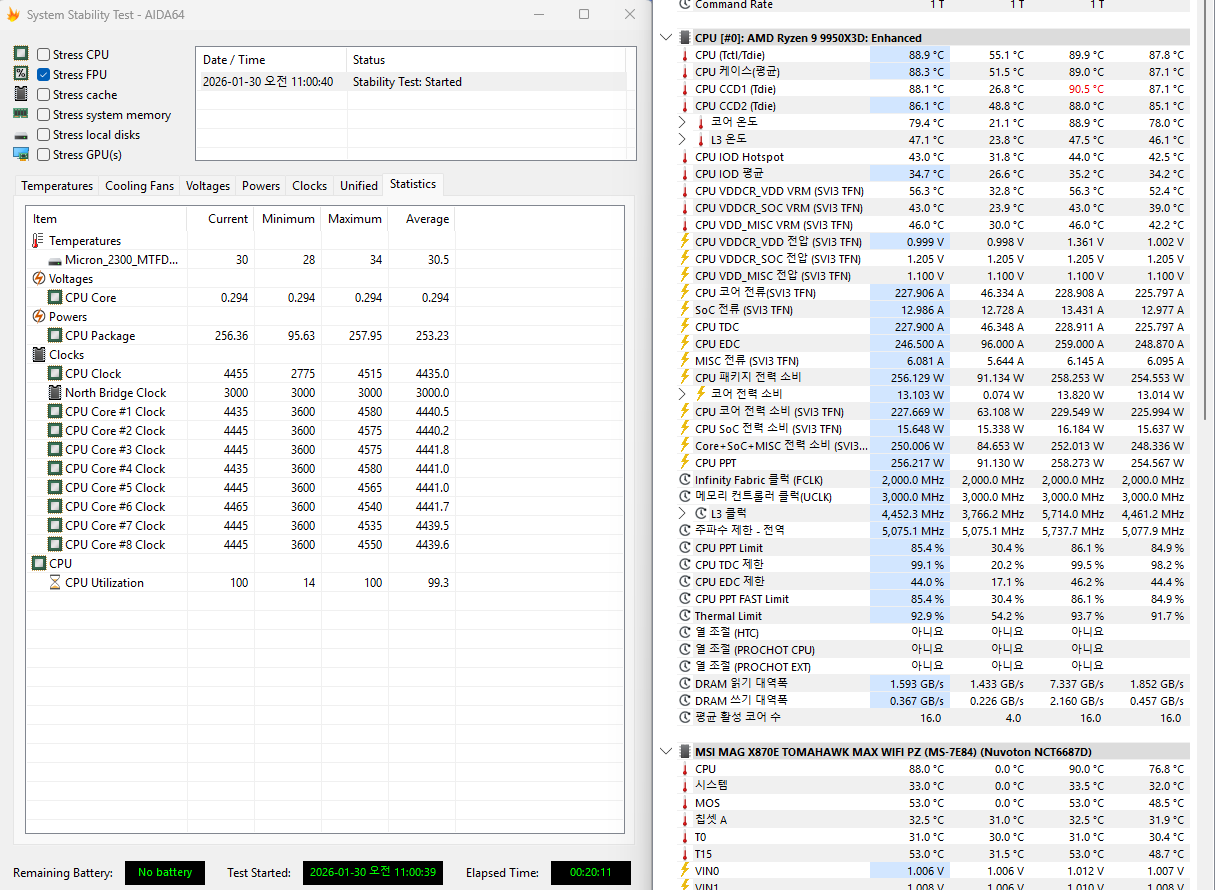
Task: Click the North Bridge Clock chip icon
Action: click(55, 393)
